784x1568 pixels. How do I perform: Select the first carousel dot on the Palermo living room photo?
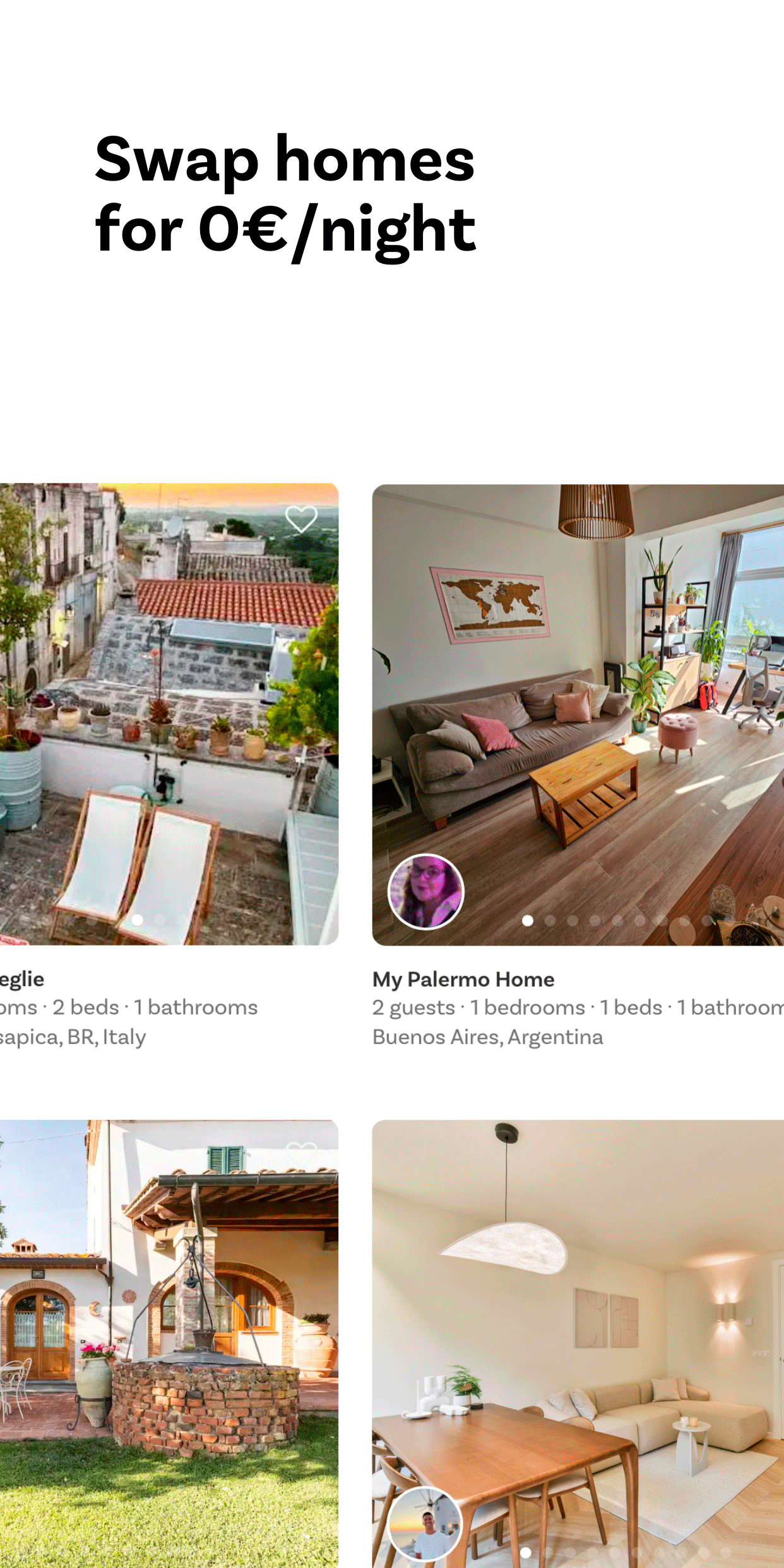pos(528,920)
